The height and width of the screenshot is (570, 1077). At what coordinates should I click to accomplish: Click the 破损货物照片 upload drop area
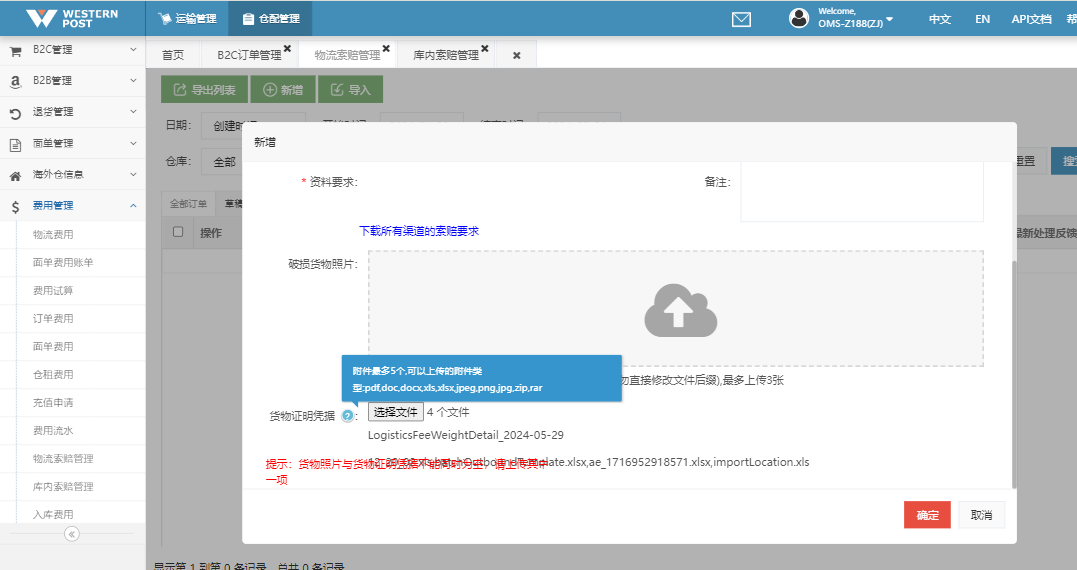(x=676, y=308)
